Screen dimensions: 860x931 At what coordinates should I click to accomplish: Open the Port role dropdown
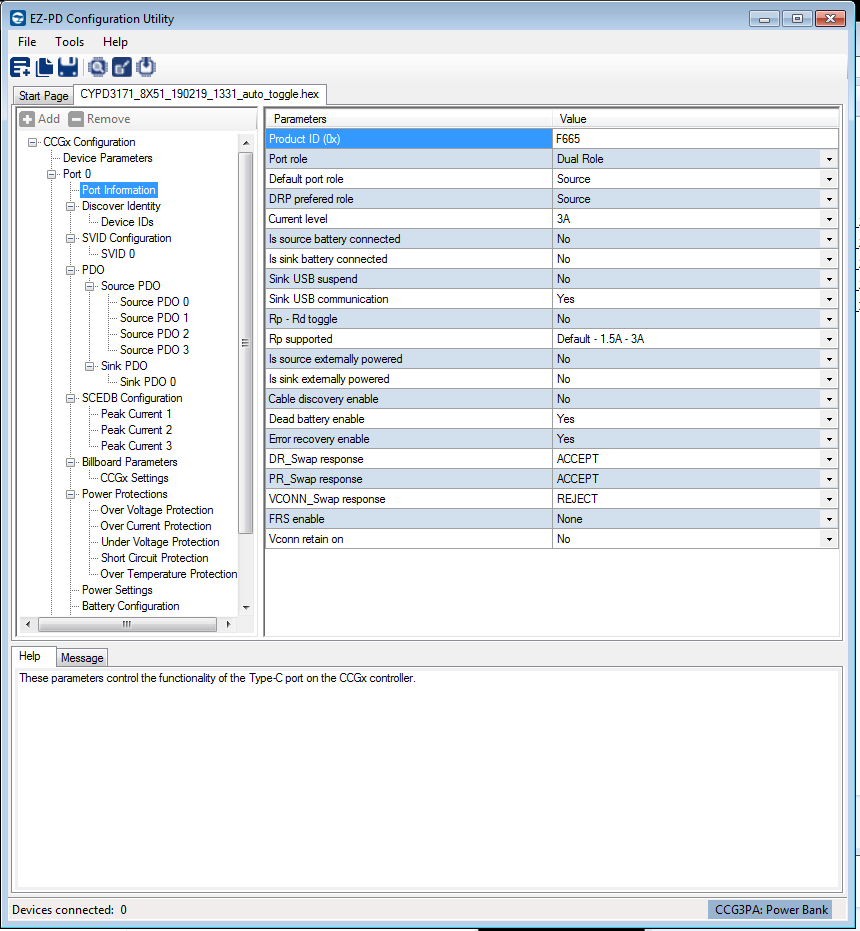[829, 159]
